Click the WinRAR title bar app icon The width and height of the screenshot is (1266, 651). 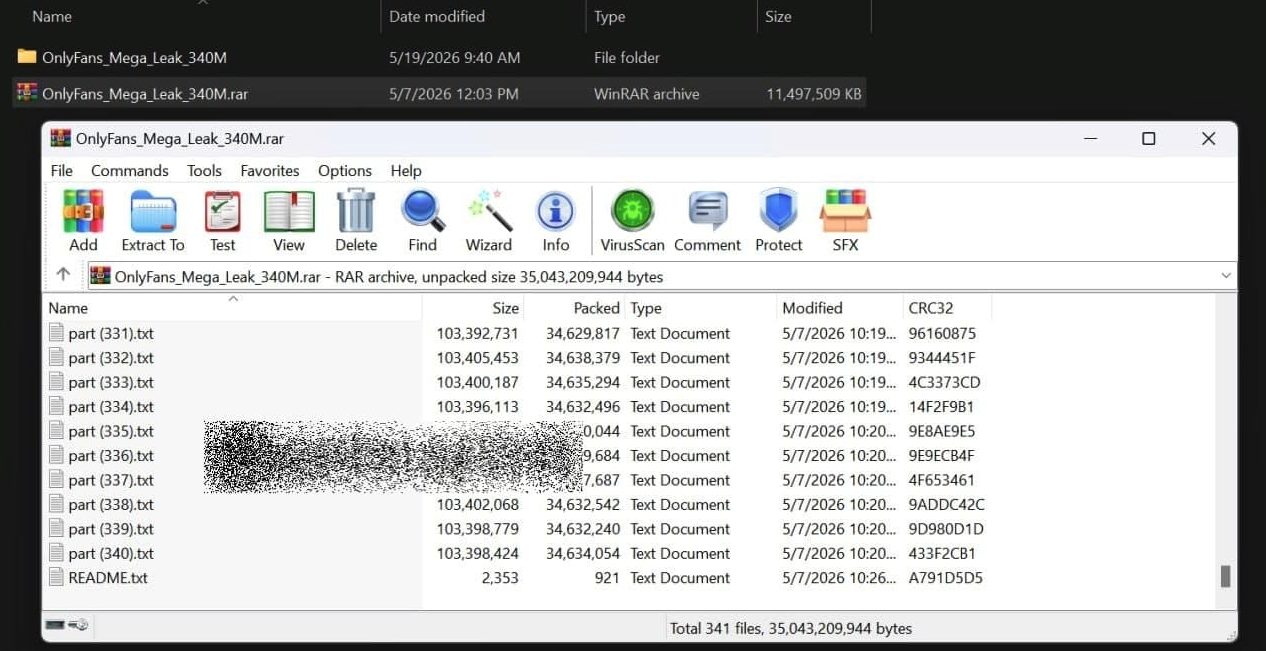[61, 138]
